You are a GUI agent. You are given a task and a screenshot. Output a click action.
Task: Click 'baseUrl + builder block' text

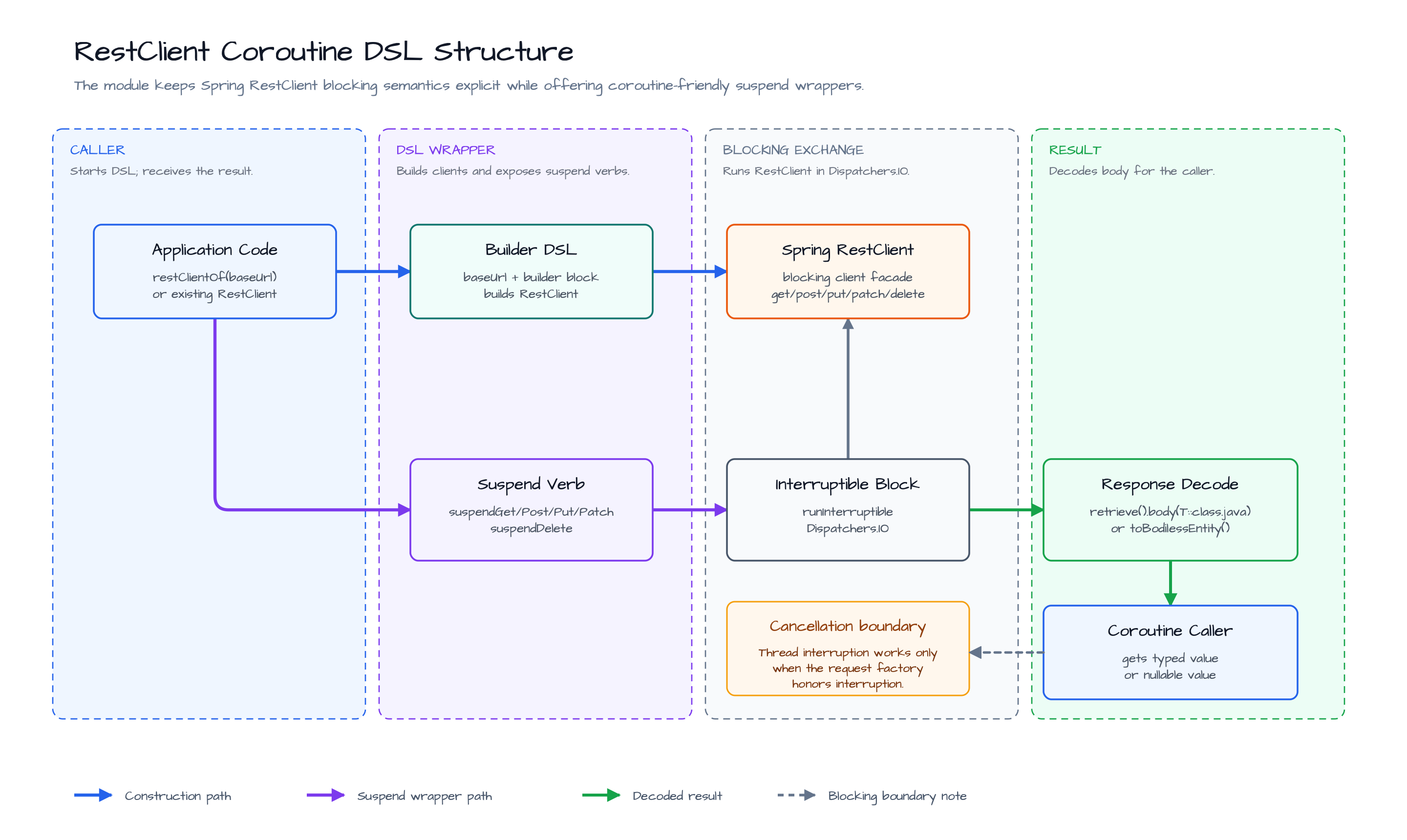[531, 277]
